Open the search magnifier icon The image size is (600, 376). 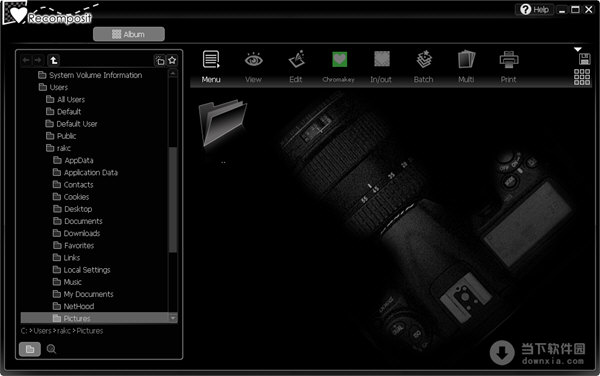click(x=51, y=349)
